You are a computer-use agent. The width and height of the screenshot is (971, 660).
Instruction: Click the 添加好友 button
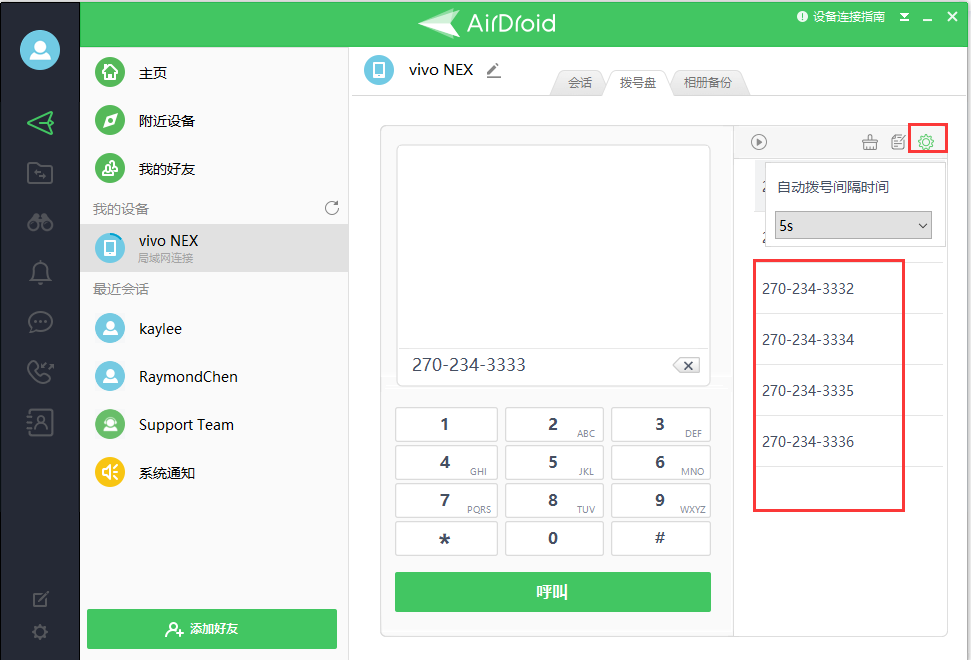click(212, 629)
